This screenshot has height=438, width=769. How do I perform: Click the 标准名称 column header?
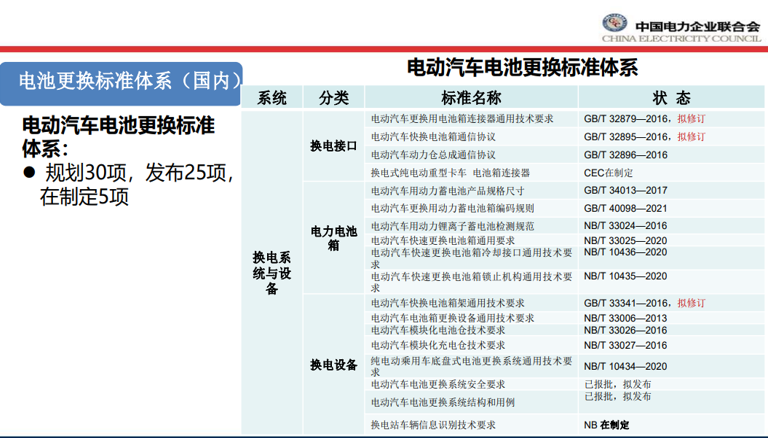pyautogui.click(x=471, y=98)
